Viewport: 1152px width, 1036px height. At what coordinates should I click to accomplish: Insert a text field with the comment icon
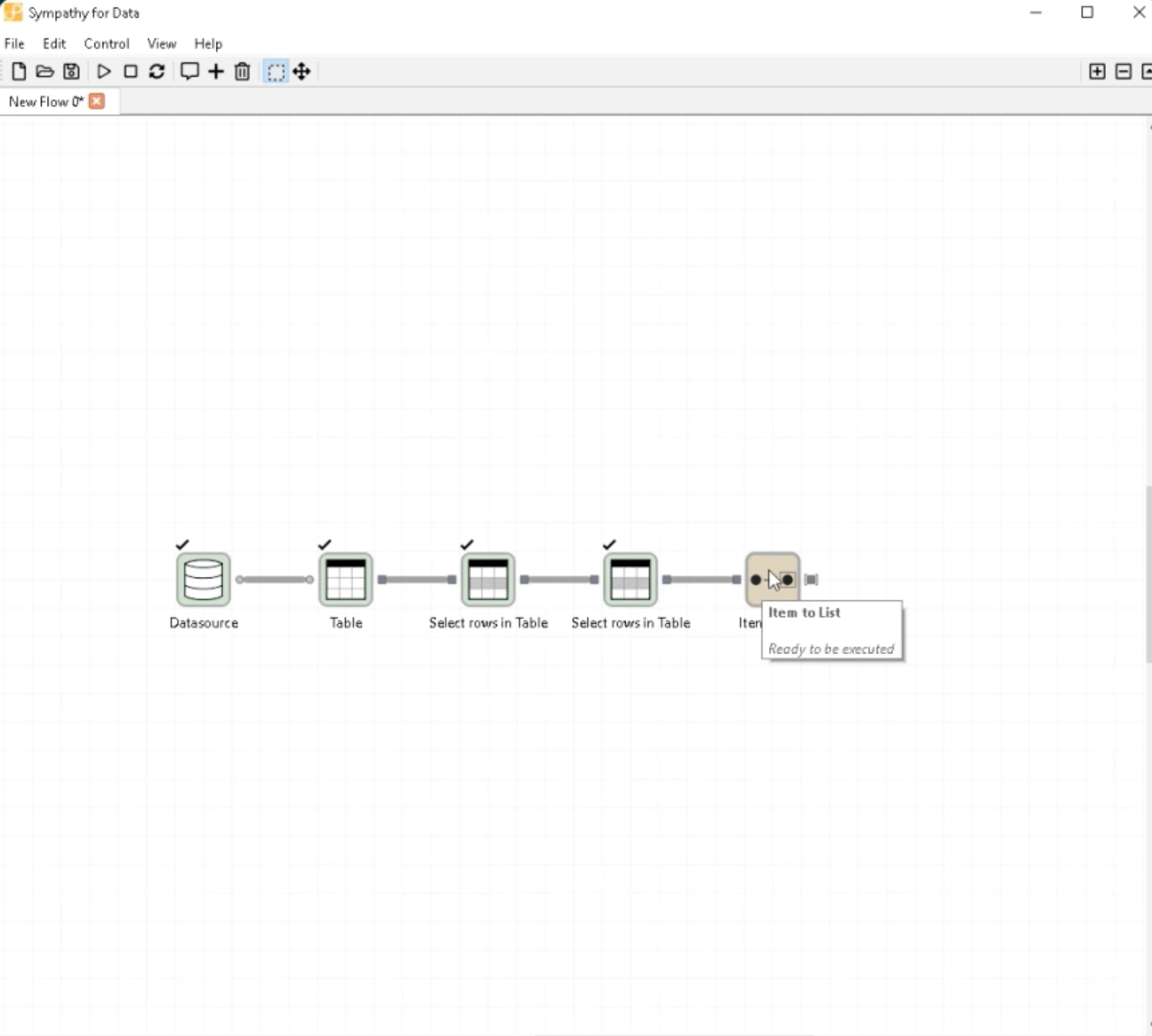(x=190, y=71)
